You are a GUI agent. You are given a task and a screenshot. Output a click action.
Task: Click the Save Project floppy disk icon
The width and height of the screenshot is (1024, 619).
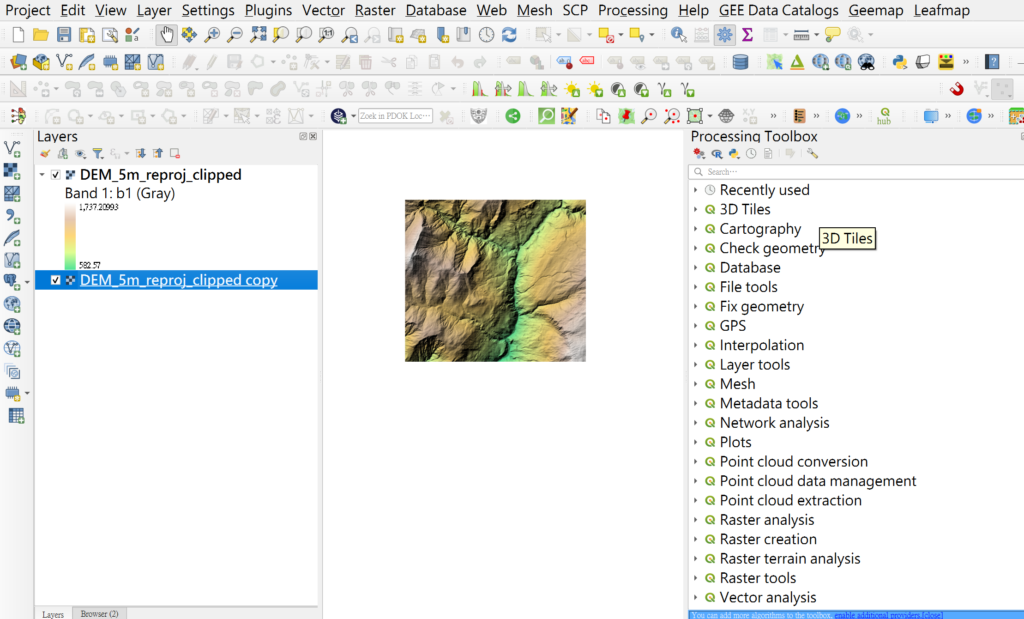point(64,35)
